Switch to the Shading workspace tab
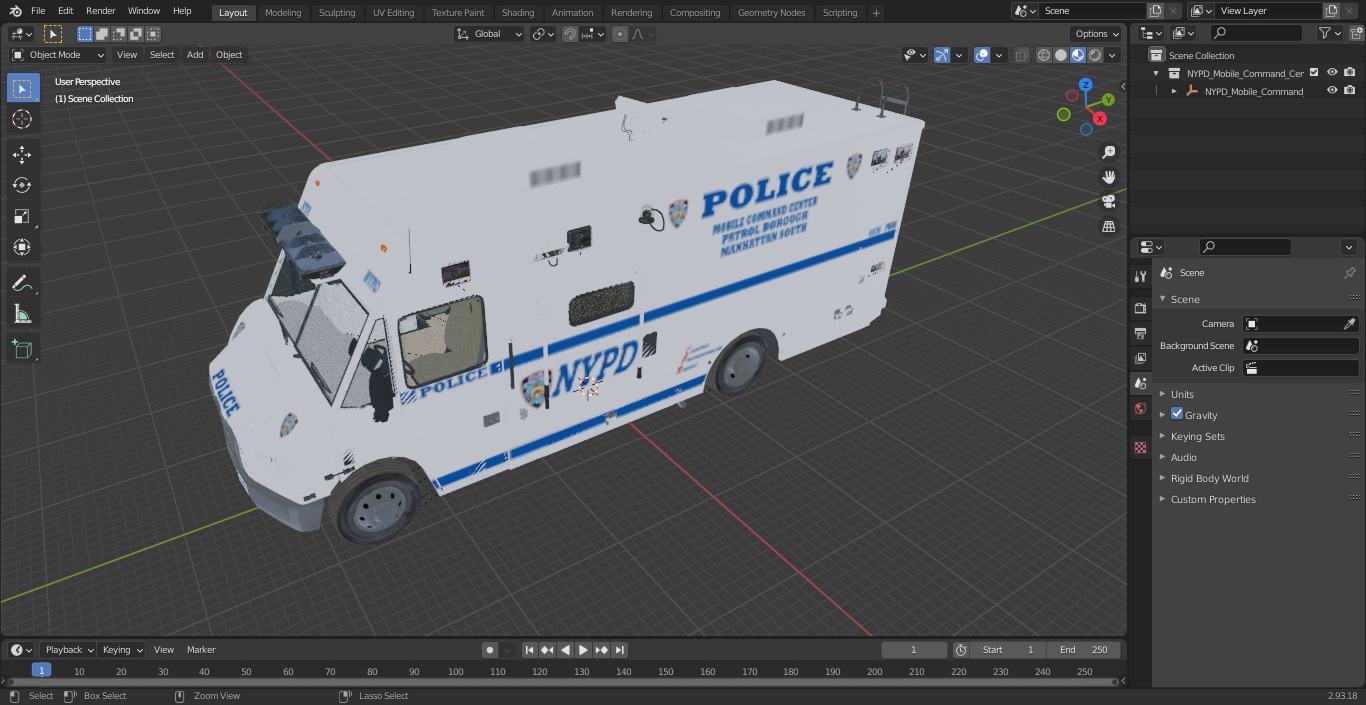 coord(518,13)
